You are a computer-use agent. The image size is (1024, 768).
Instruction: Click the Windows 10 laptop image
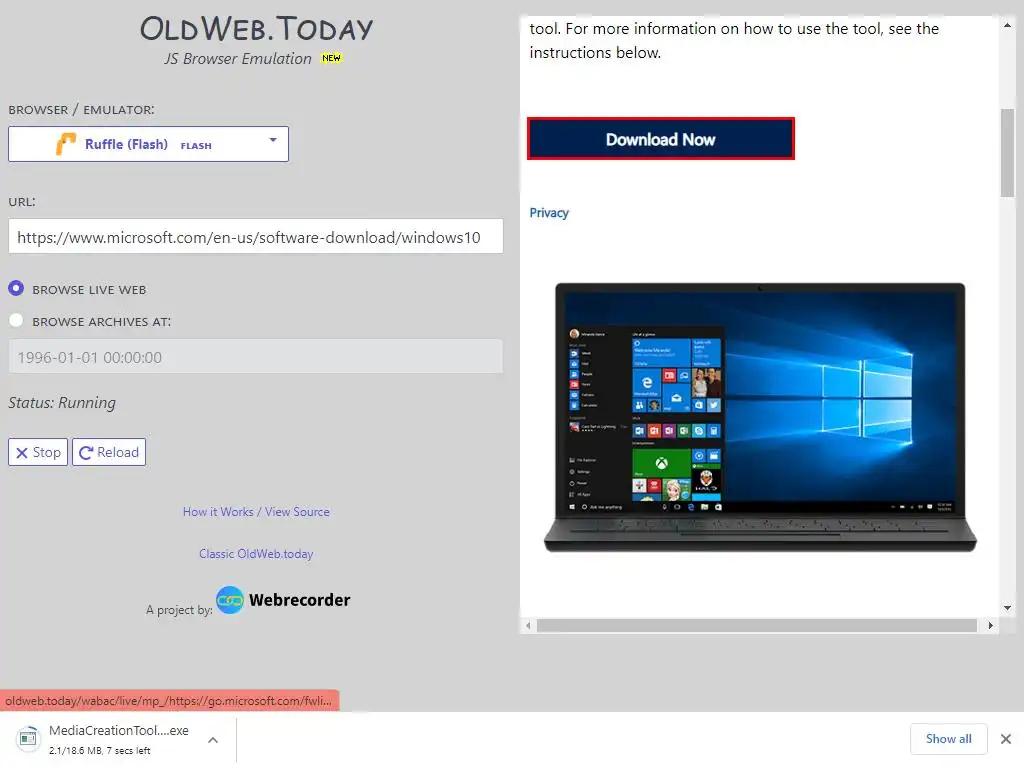(x=760, y=417)
